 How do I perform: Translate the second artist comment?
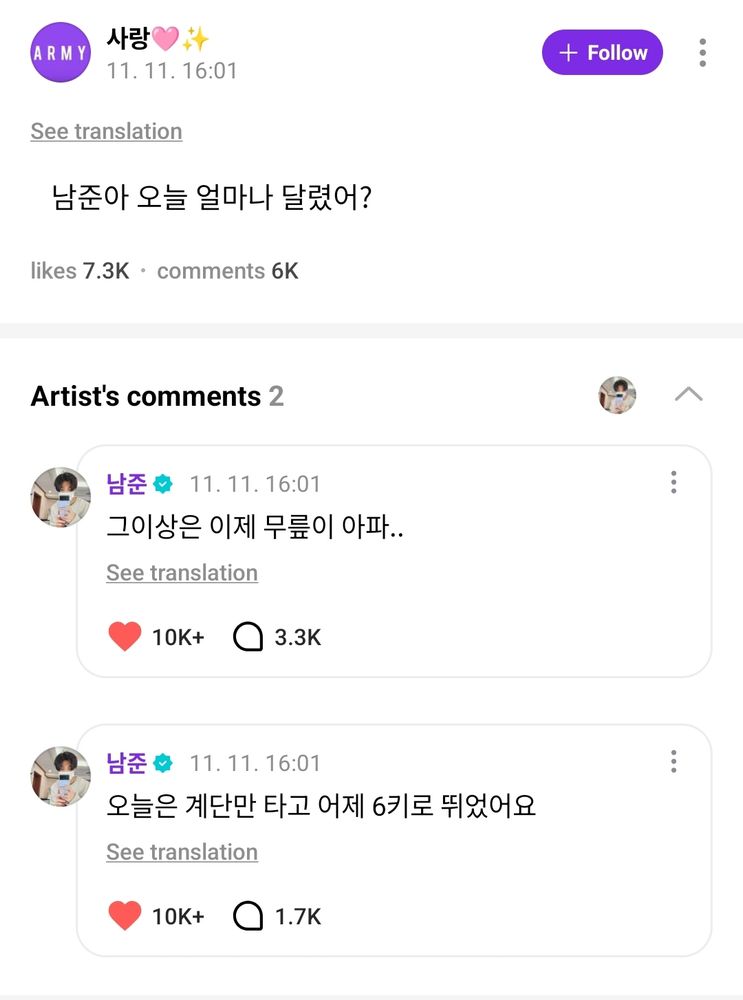click(x=182, y=852)
